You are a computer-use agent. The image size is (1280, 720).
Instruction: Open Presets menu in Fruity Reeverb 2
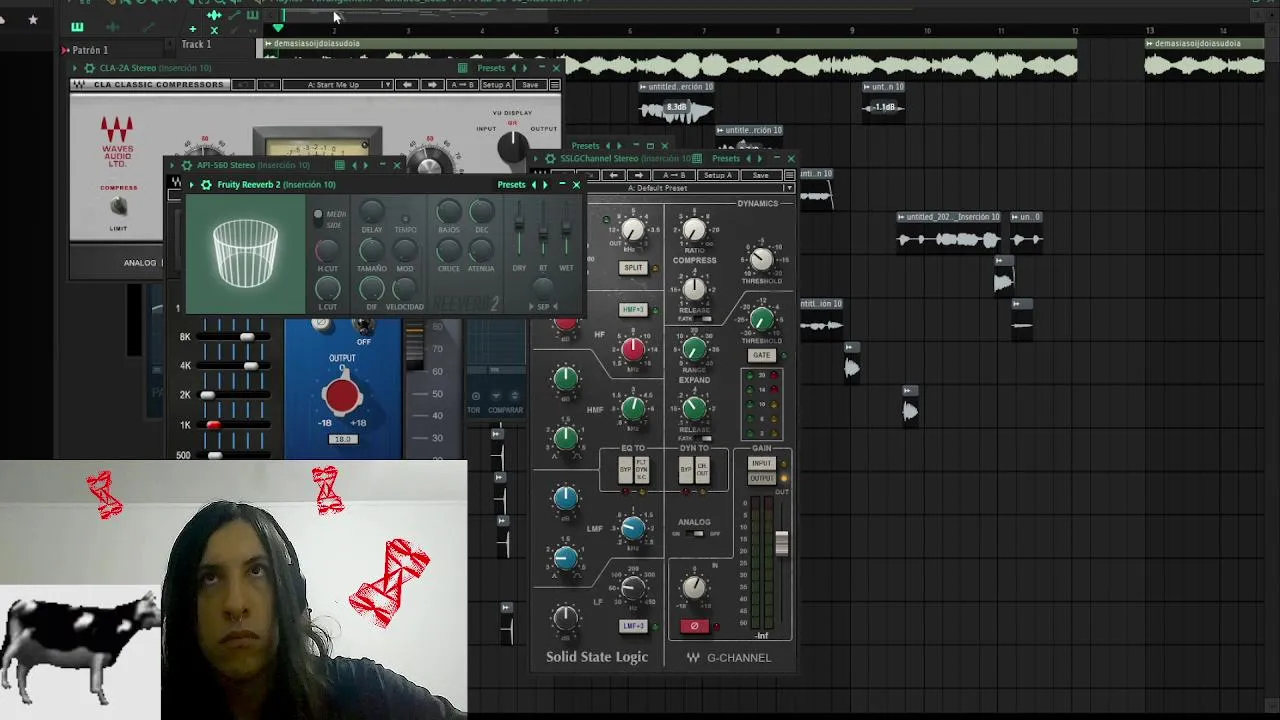click(x=511, y=185)
